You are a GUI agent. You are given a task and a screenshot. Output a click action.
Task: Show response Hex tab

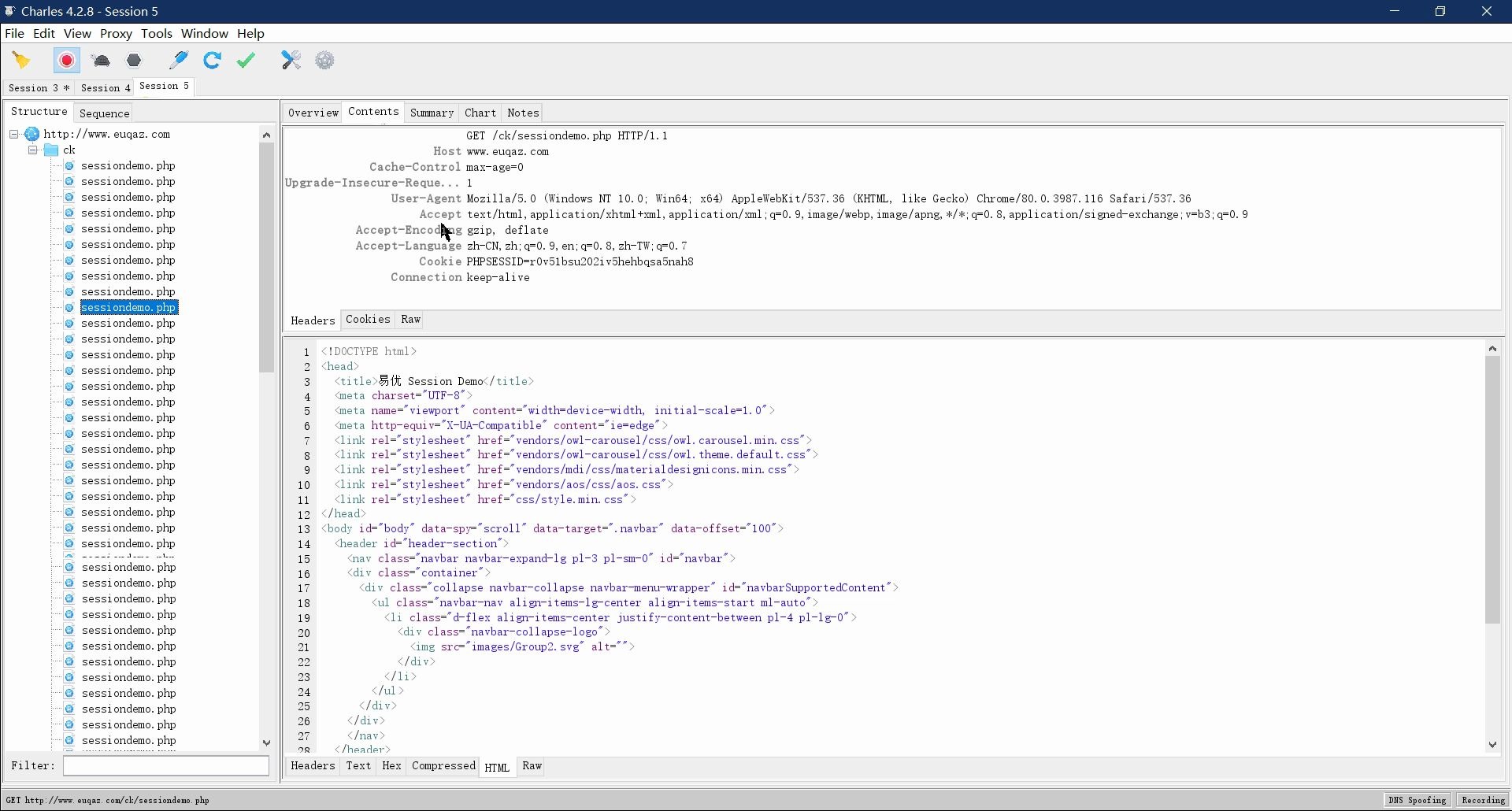[x=391, y=765]
